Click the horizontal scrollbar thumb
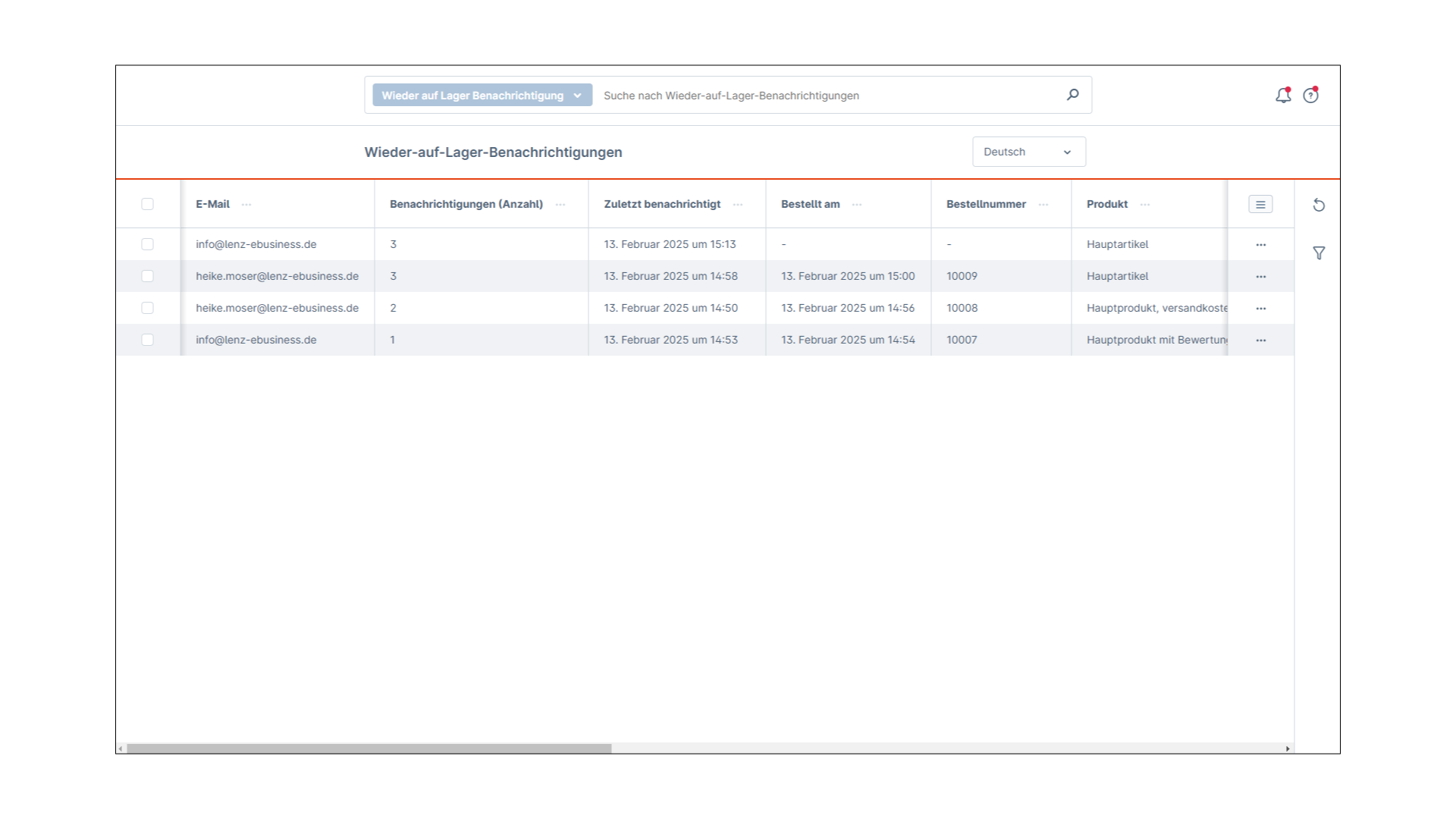This screenshot has height=819, width=1456. [x=369, y=748]
